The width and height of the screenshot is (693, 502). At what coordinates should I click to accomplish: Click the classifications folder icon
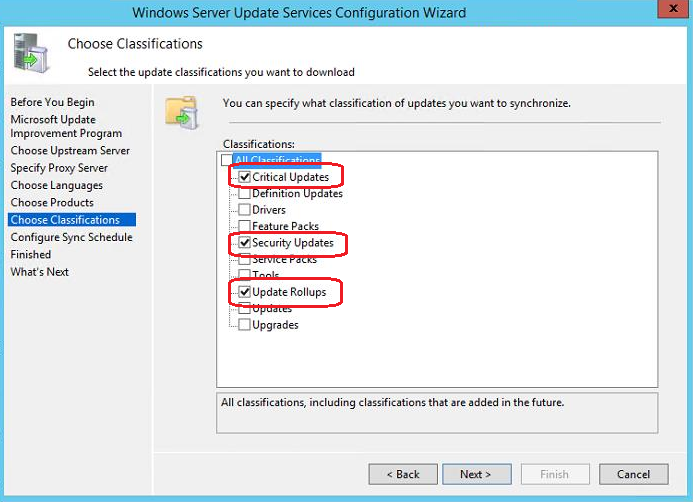(x=183, y=114)
